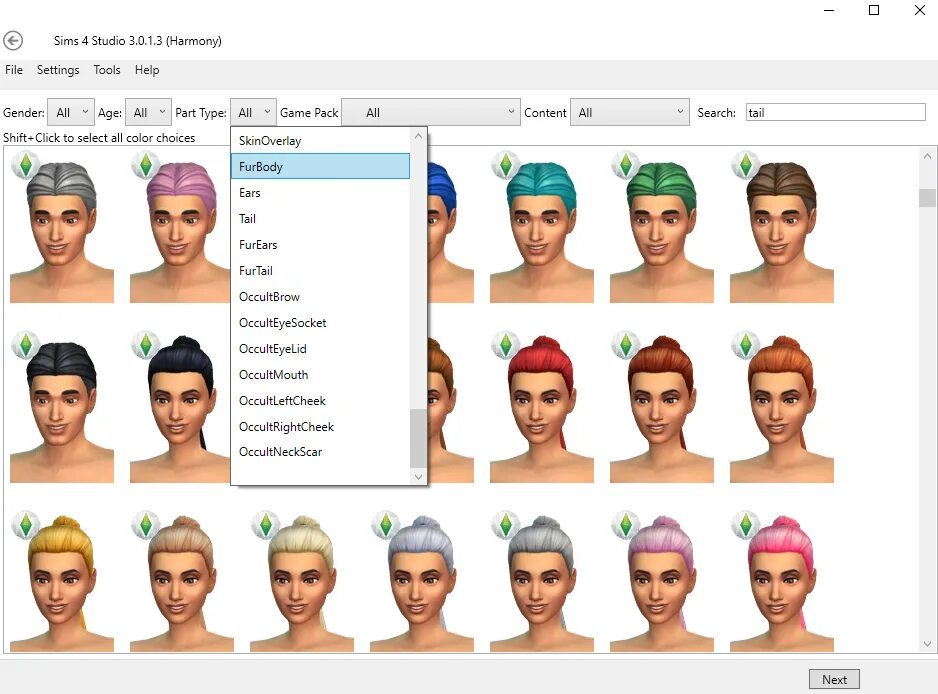
Task: Select the yellow bun hair thumbnail
Action: [x=62, y=582]
